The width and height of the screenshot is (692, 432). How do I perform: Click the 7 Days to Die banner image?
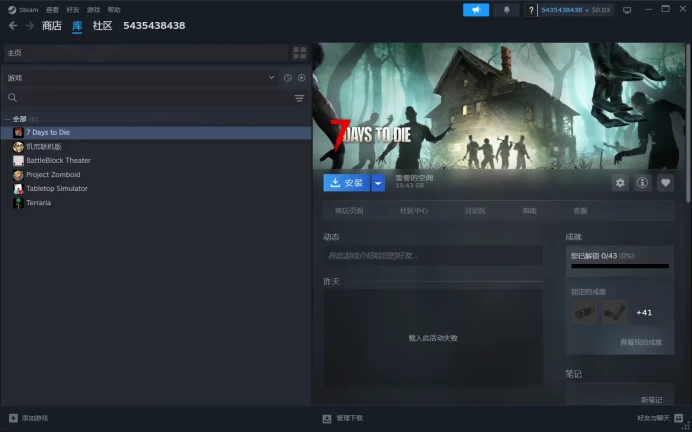[x=499, y=106]
